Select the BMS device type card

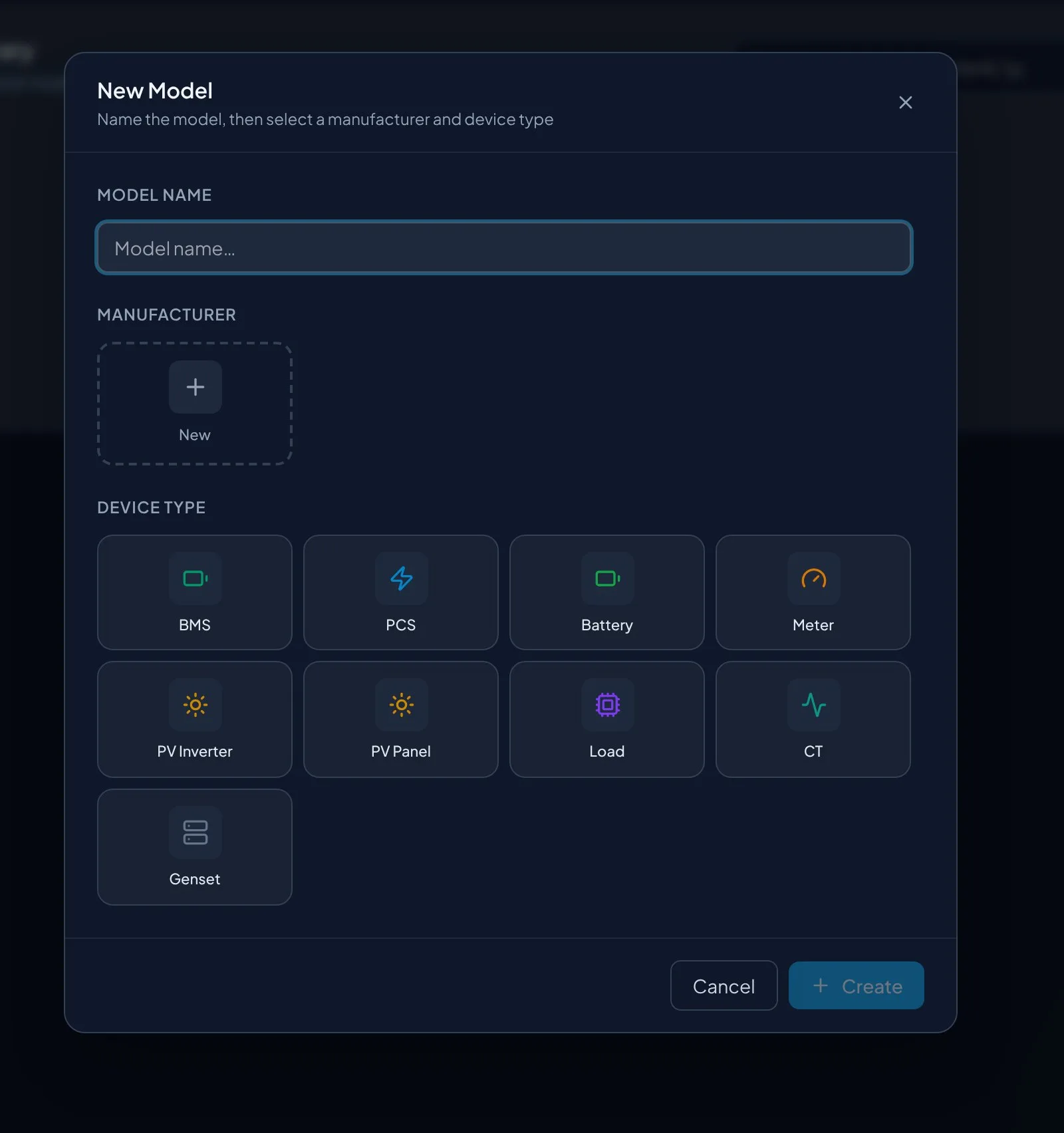(x=194, y=592)
